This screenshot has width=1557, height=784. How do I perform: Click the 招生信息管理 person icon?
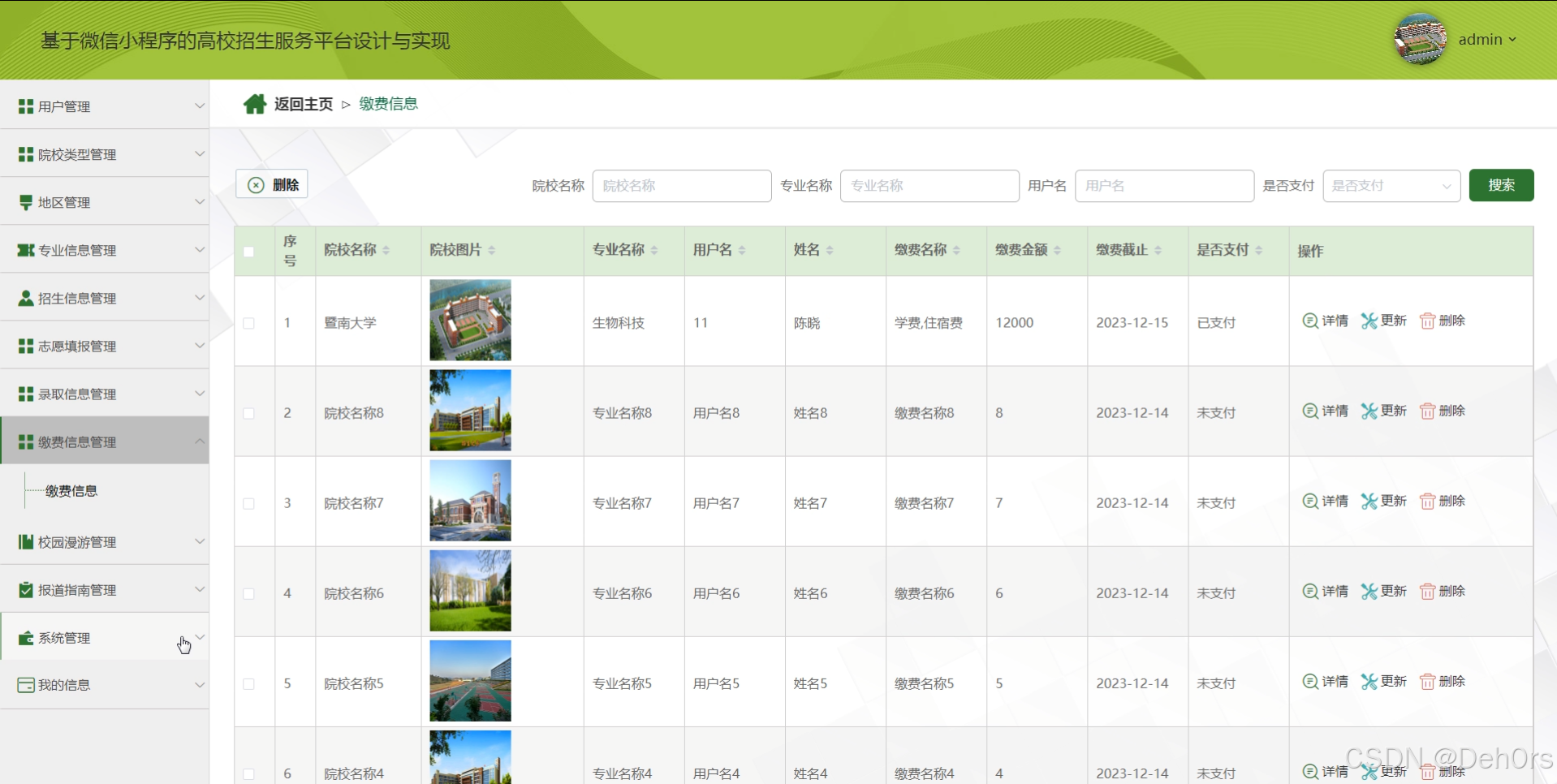pos(26,298)
